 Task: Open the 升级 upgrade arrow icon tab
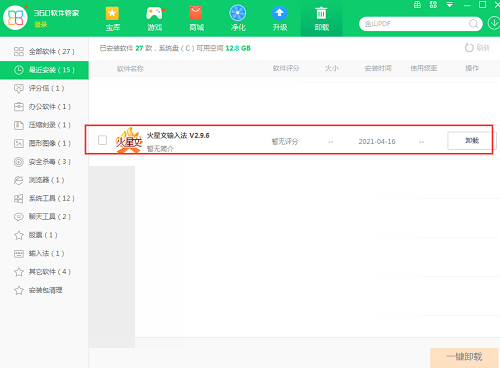pyautogui.click(x=280, y=19)
